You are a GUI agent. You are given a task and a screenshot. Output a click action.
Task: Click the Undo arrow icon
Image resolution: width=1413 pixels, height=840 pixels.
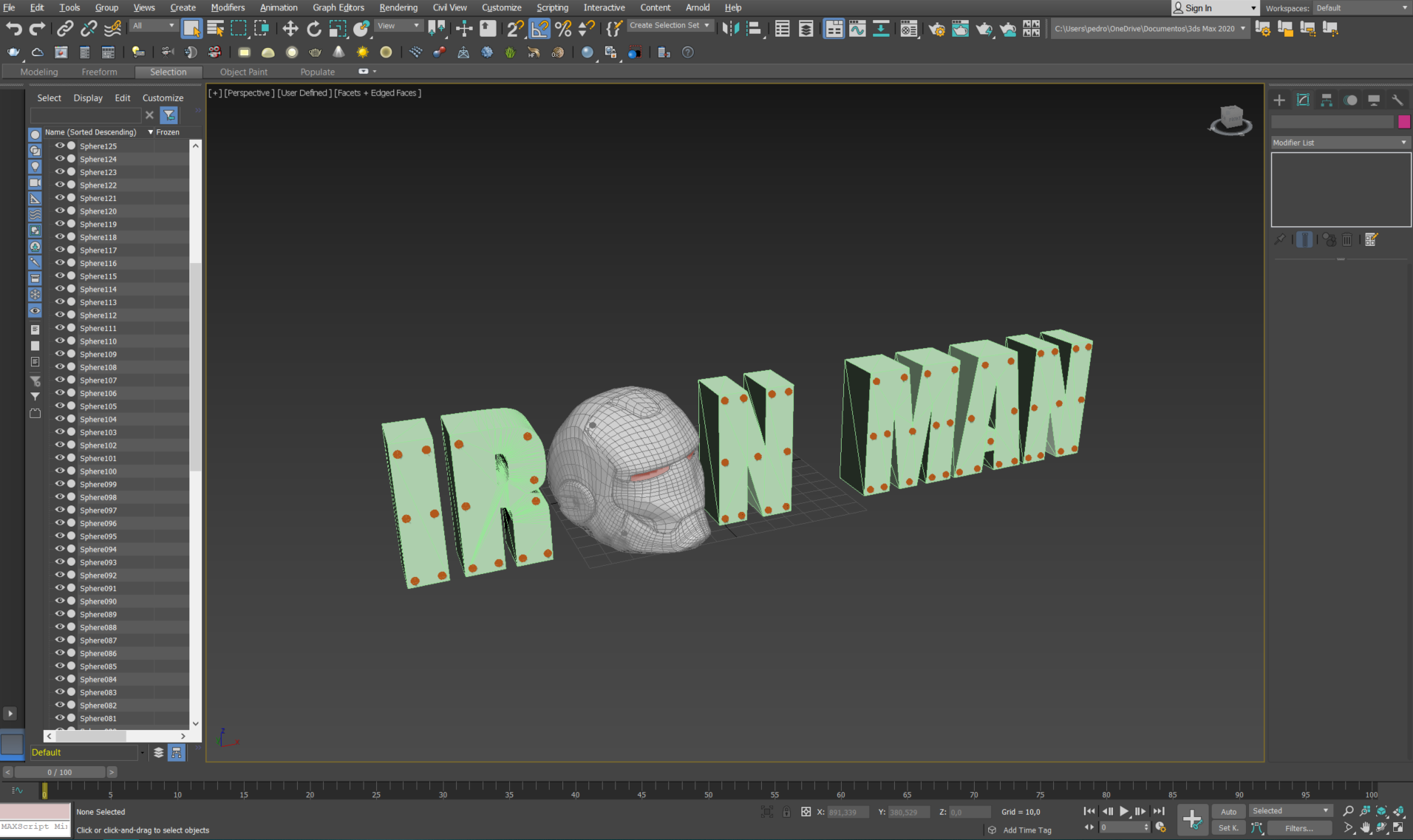13,29
